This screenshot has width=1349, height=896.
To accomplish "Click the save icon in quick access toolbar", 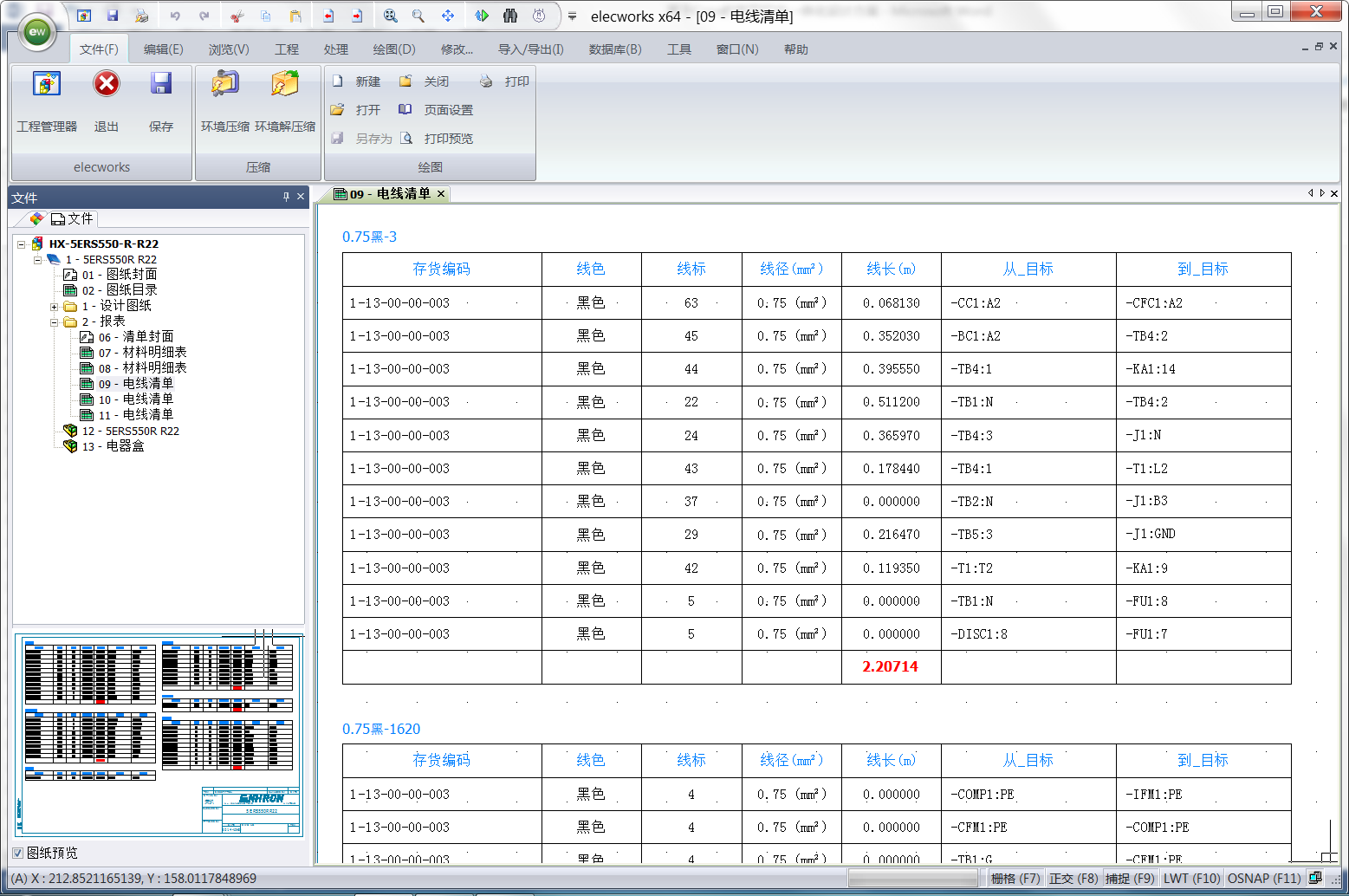I will tap(113, 16).
